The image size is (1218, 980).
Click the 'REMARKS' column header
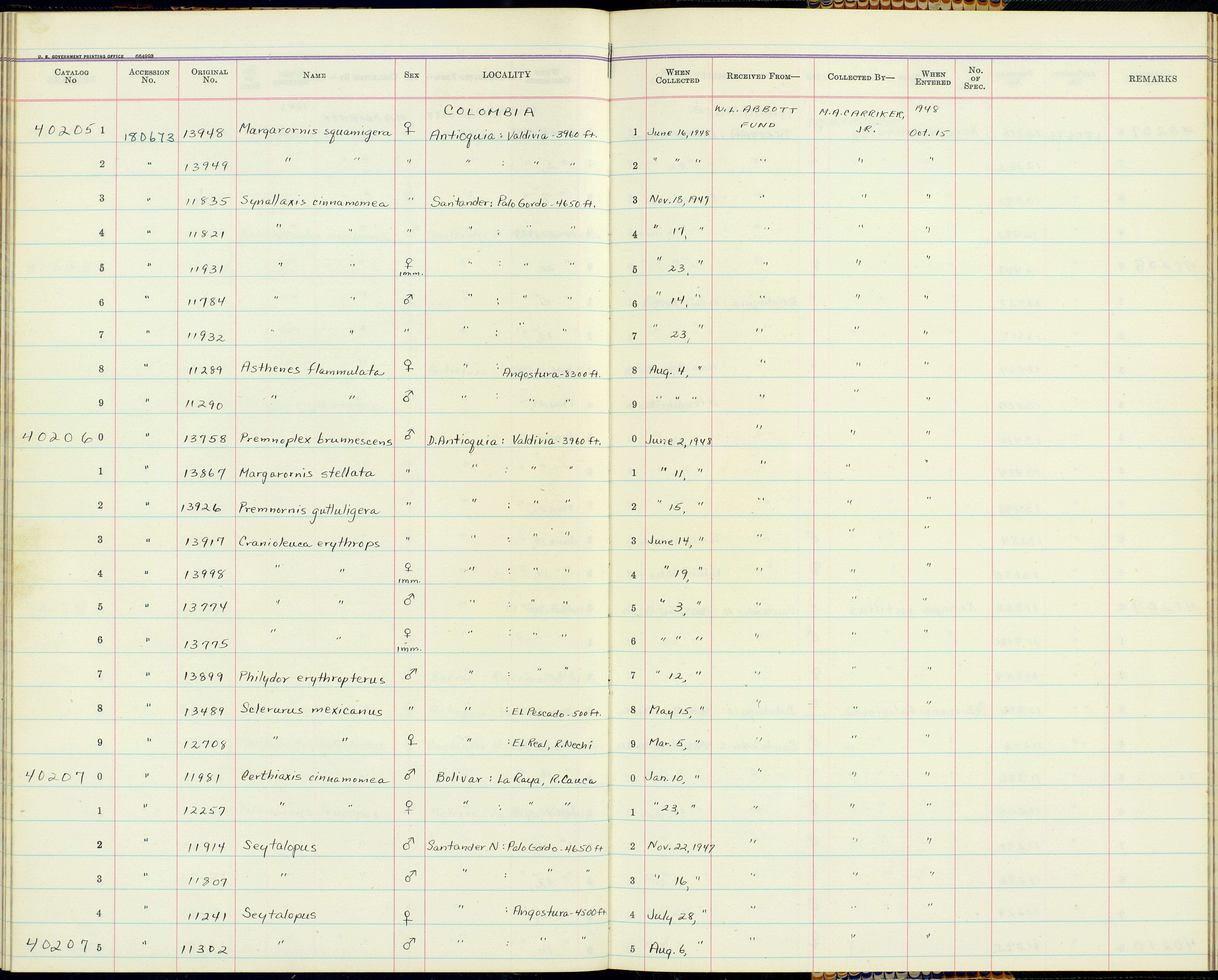coord(1152,79)
